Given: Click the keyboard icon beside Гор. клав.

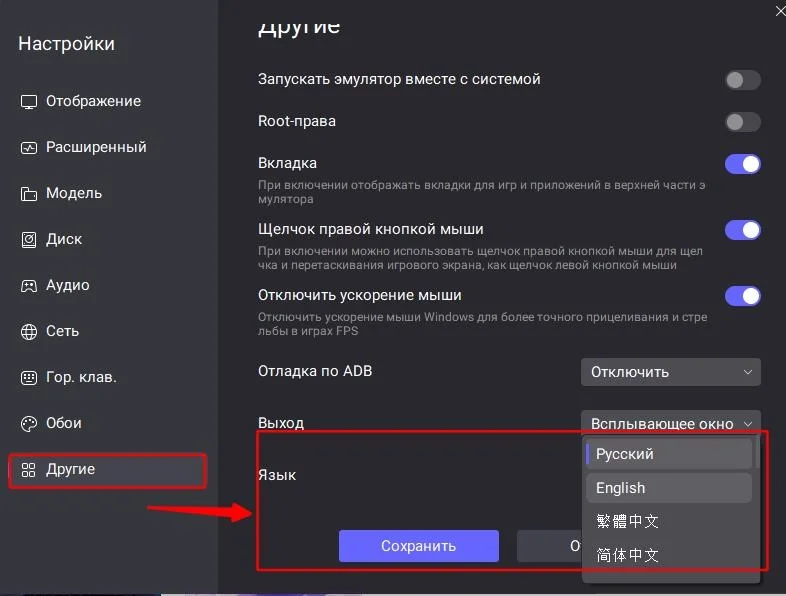Looking at the screenshot, I should 29,377.
